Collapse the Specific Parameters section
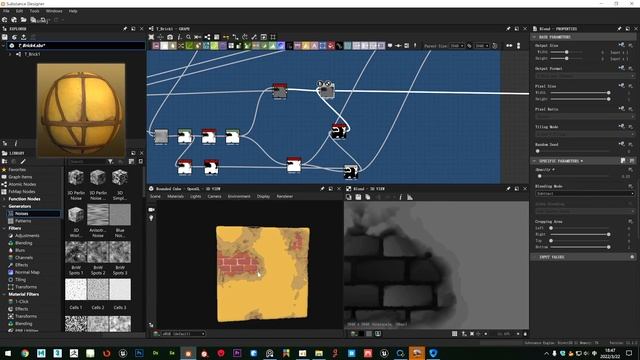Image resolution: width=640 pixels, height=360 pixels. [534, 161]
